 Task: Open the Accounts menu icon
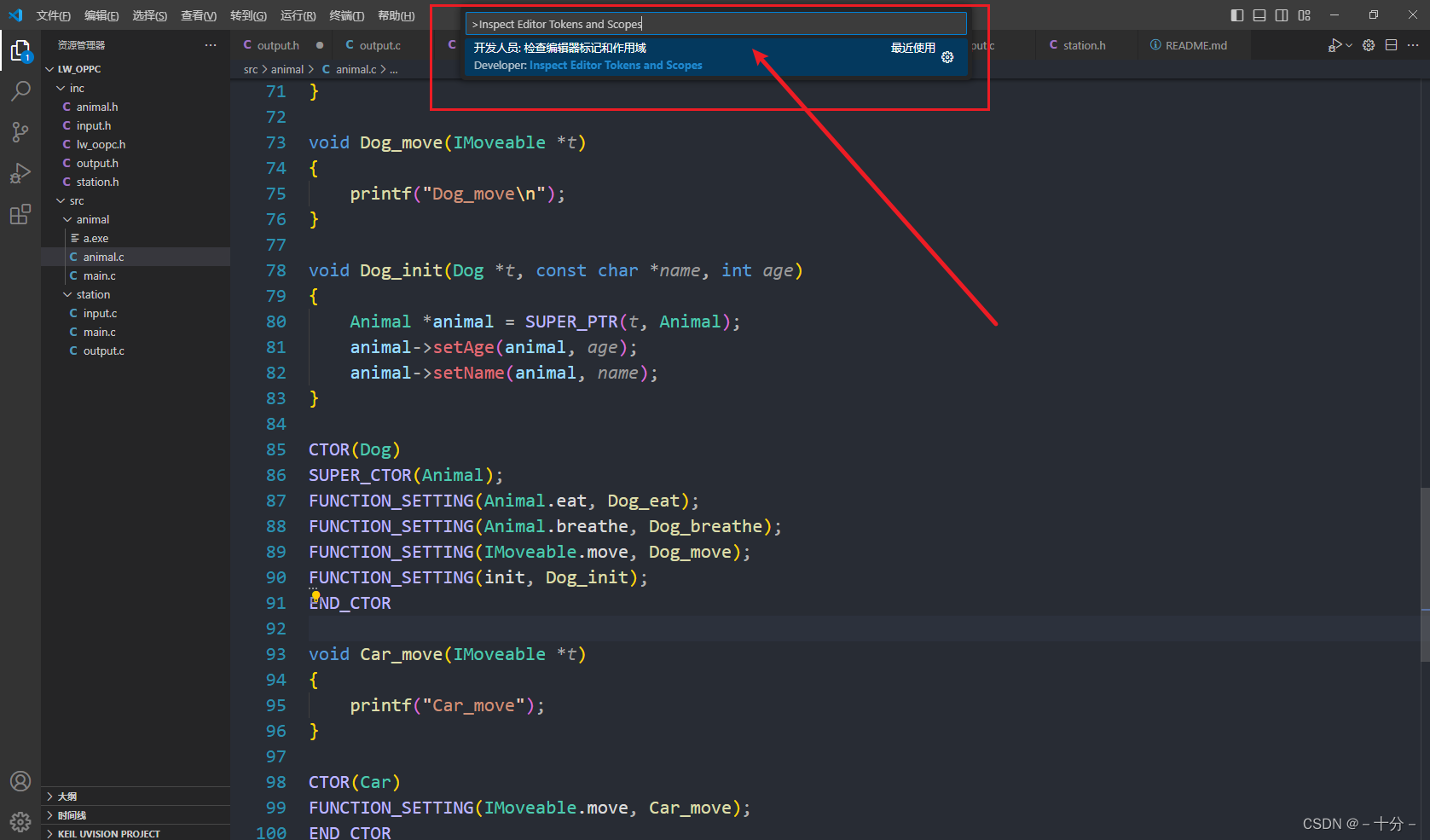20,781
